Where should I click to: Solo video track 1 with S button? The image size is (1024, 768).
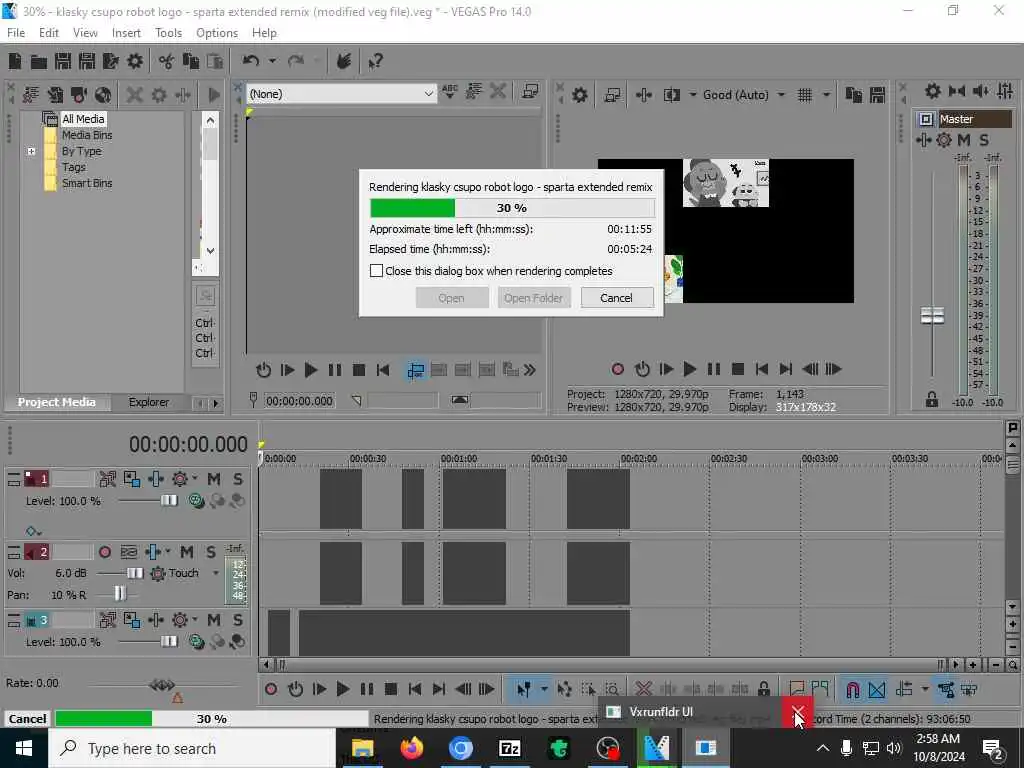point(238,479)
